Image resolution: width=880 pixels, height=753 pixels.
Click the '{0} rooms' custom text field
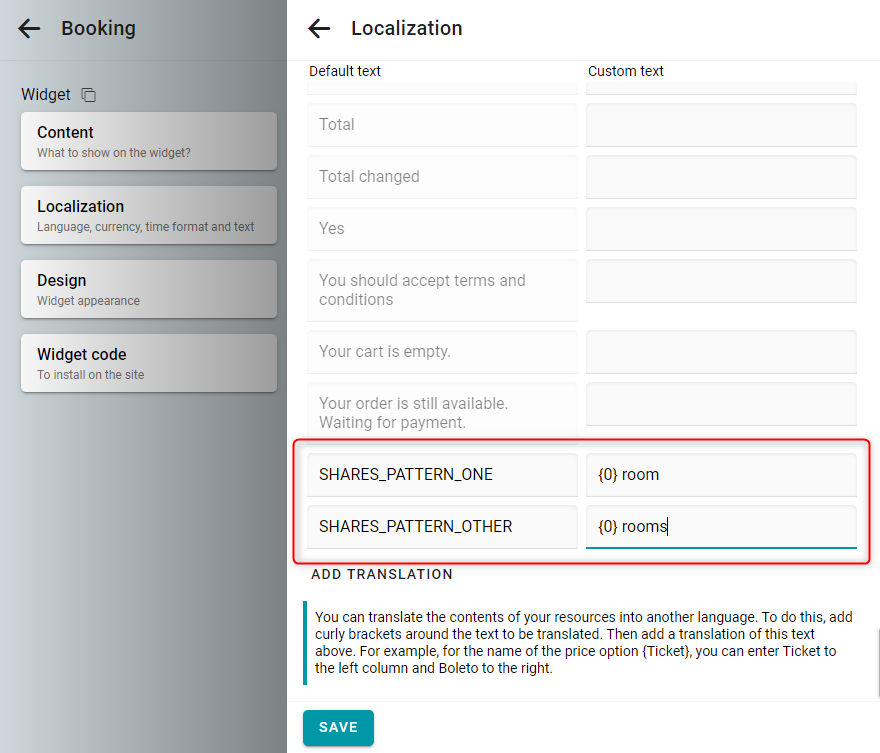[x=721, y=527]
